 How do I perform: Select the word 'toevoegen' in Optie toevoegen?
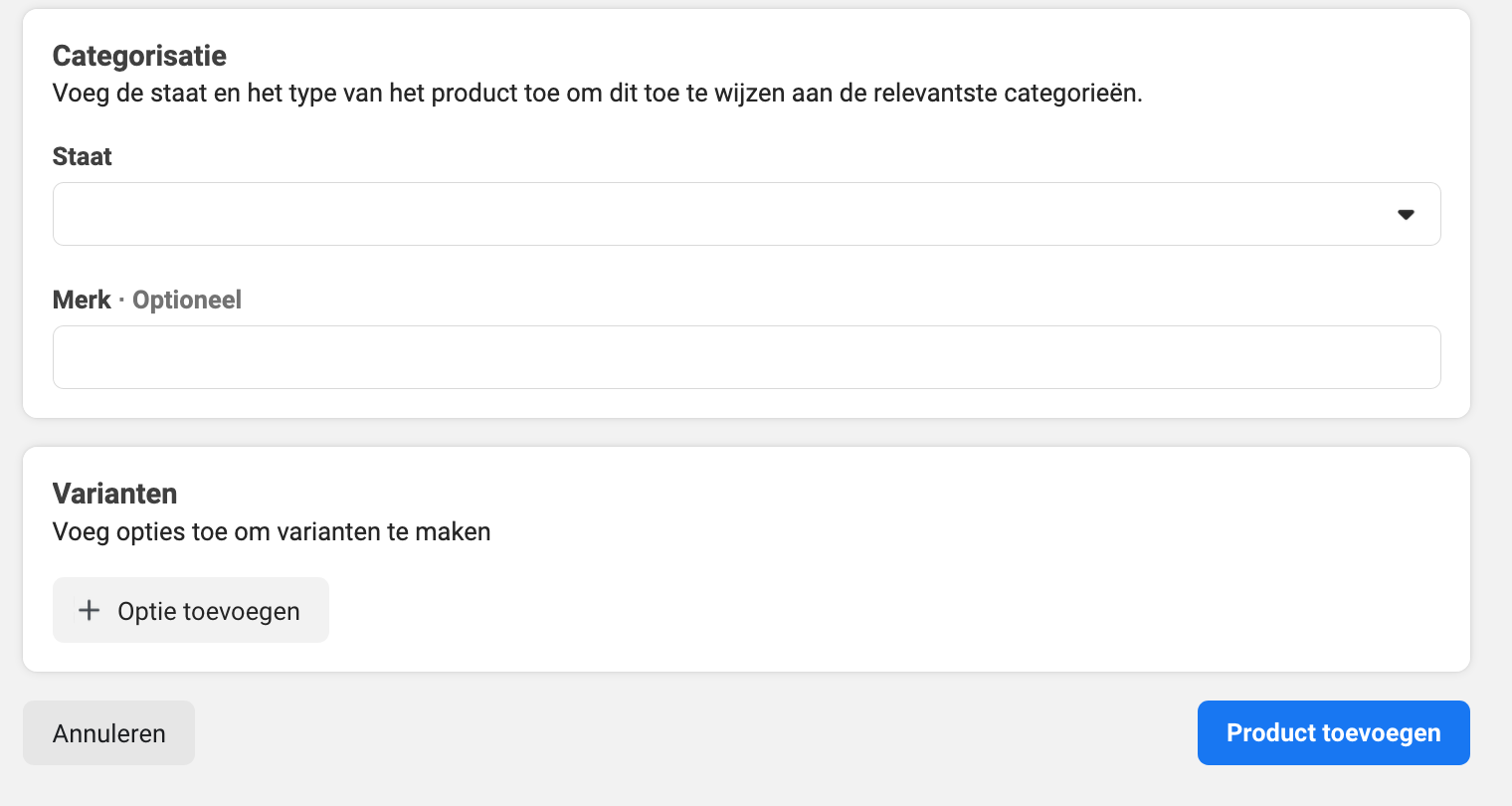pyautogui.click(x=242, y=611)
